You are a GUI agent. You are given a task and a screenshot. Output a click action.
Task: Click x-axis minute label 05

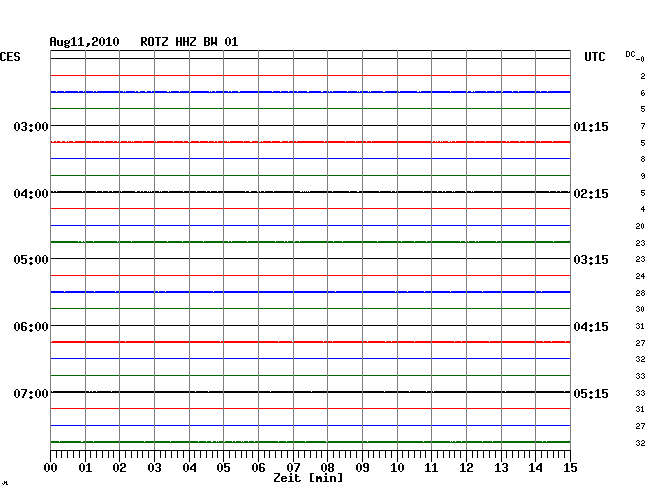click(223, 468)
